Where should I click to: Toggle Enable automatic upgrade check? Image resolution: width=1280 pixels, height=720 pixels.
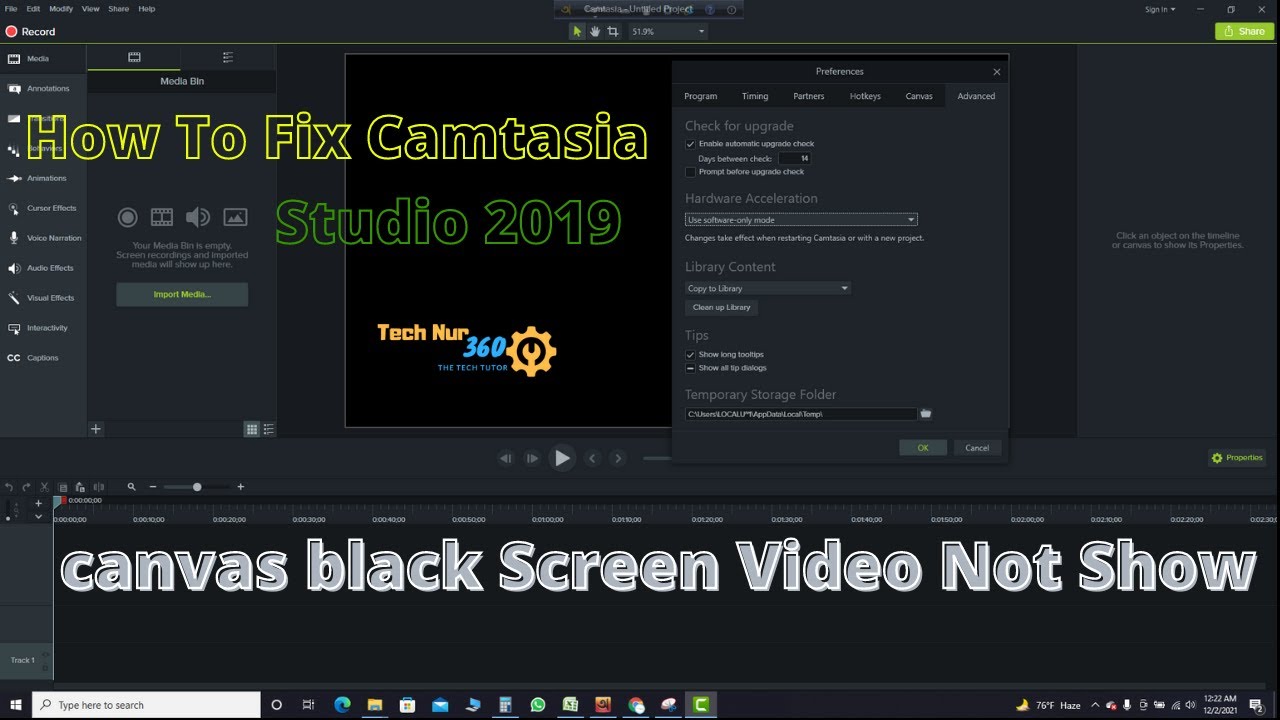690,144
